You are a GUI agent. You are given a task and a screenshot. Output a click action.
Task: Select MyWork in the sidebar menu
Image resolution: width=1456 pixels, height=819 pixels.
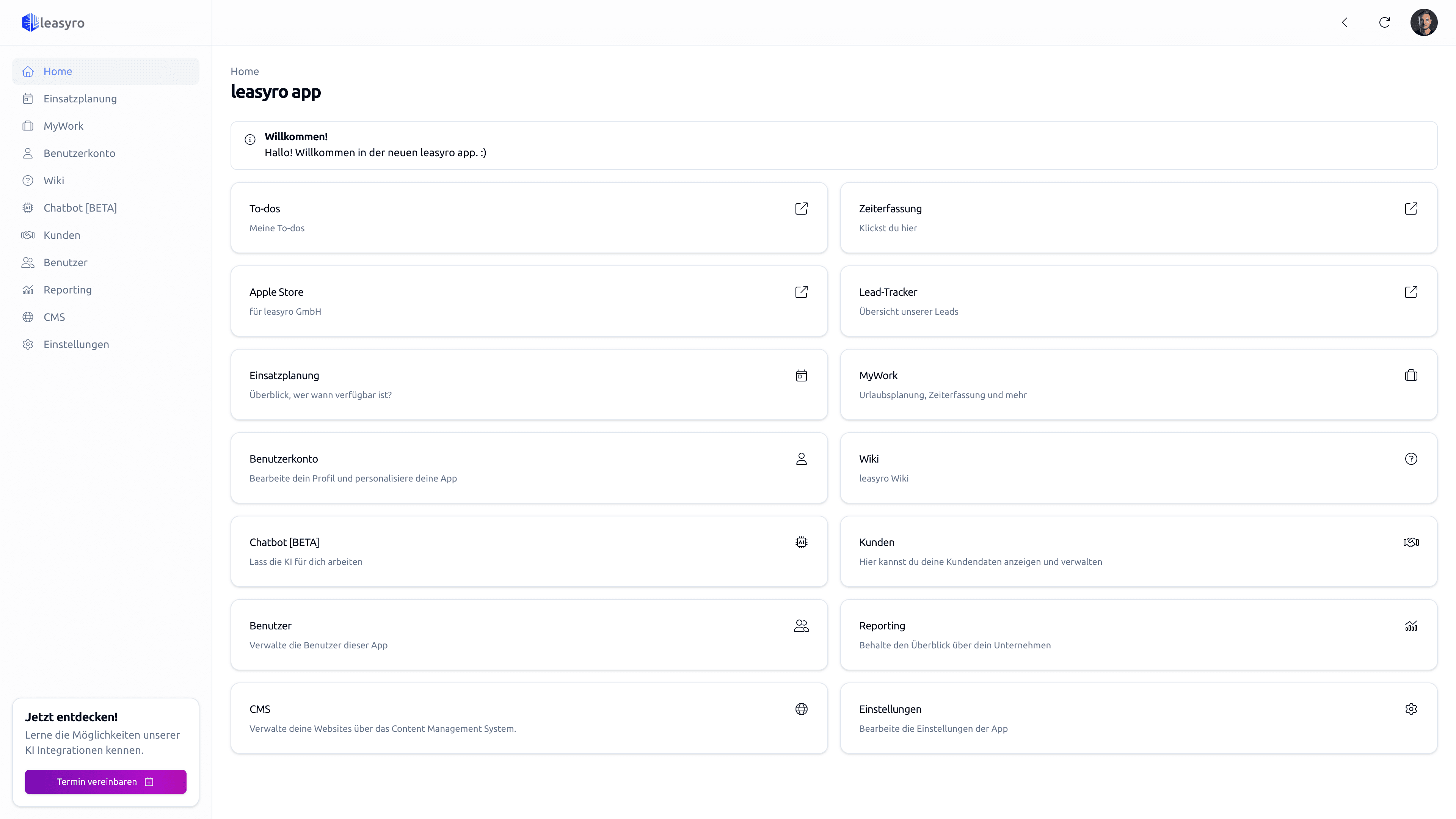tap(63, 126)
